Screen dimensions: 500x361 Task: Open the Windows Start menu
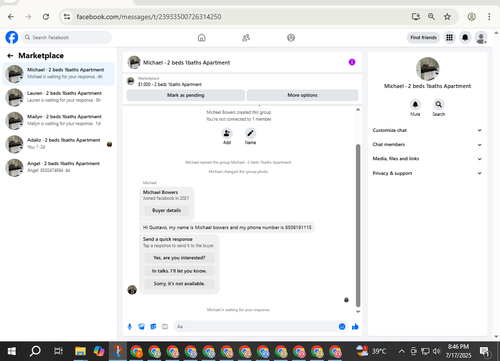[x=12, y=351]
